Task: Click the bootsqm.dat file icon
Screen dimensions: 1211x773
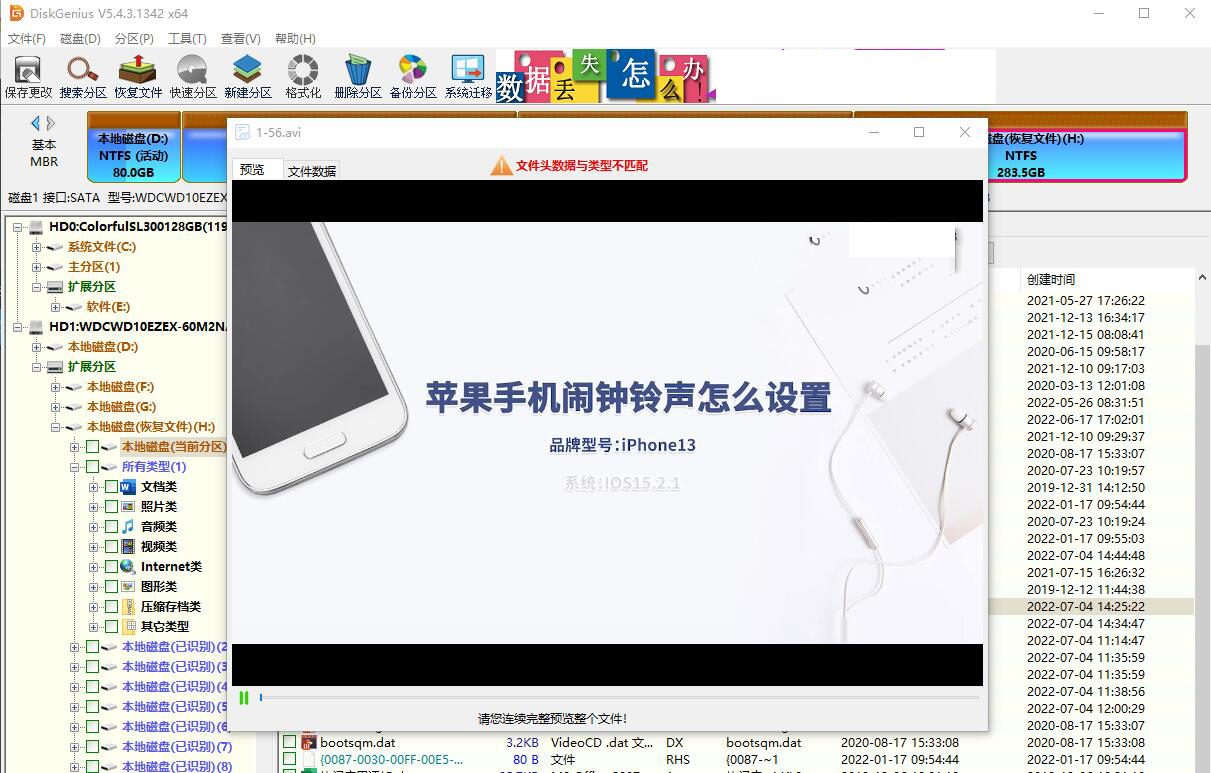Action: (309, 743)
